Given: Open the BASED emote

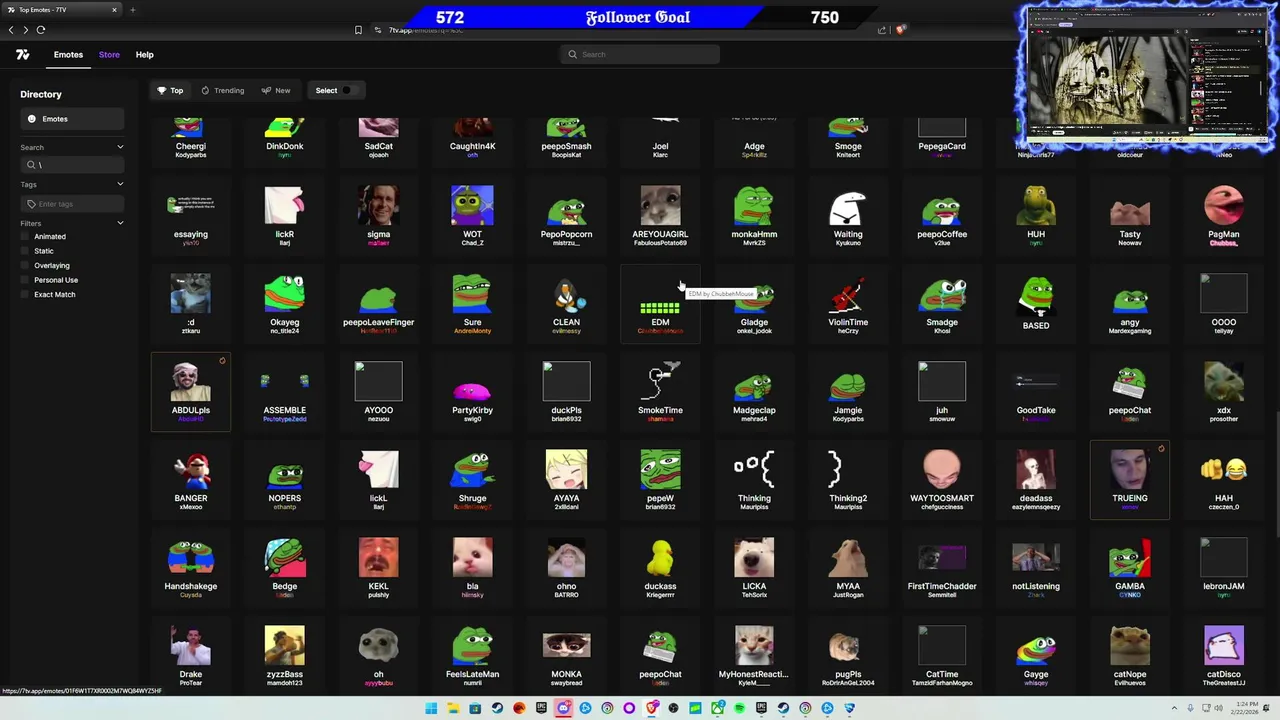Looking at the screenshot, I should (x=1036, y=304).
